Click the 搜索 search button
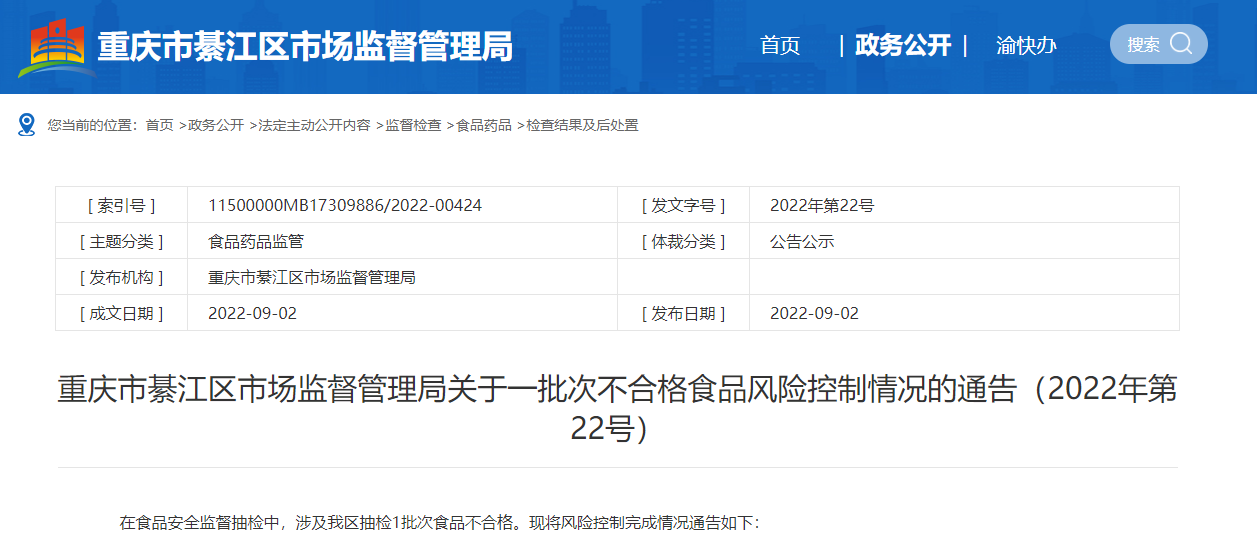 [x=1159, y=44]
